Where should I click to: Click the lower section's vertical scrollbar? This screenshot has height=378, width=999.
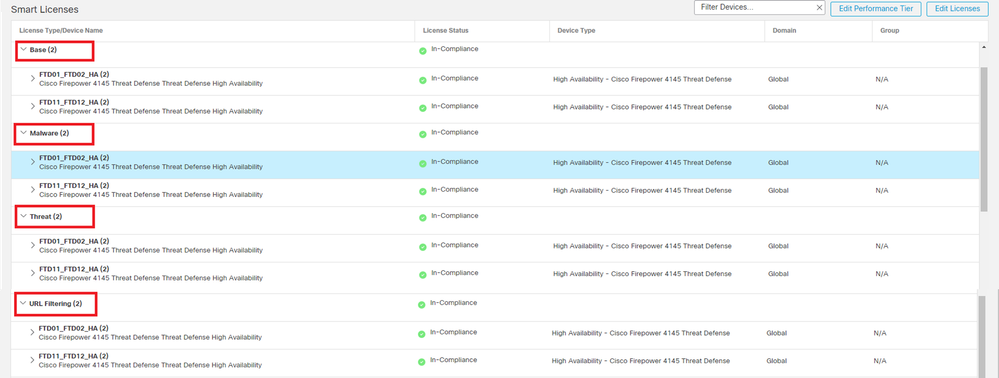point(982,336)
